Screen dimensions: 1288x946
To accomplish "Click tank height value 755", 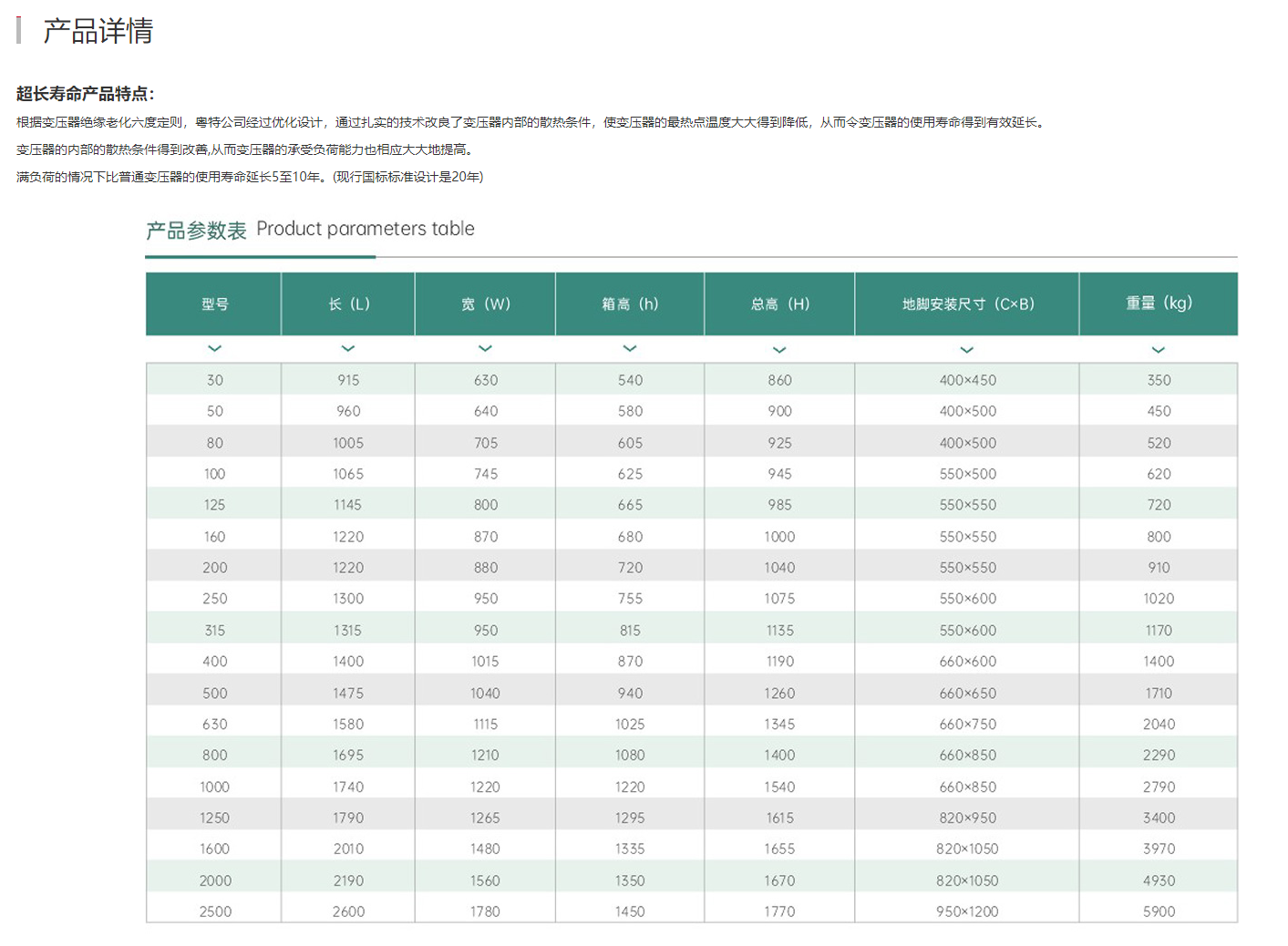I will pos(630,599).
